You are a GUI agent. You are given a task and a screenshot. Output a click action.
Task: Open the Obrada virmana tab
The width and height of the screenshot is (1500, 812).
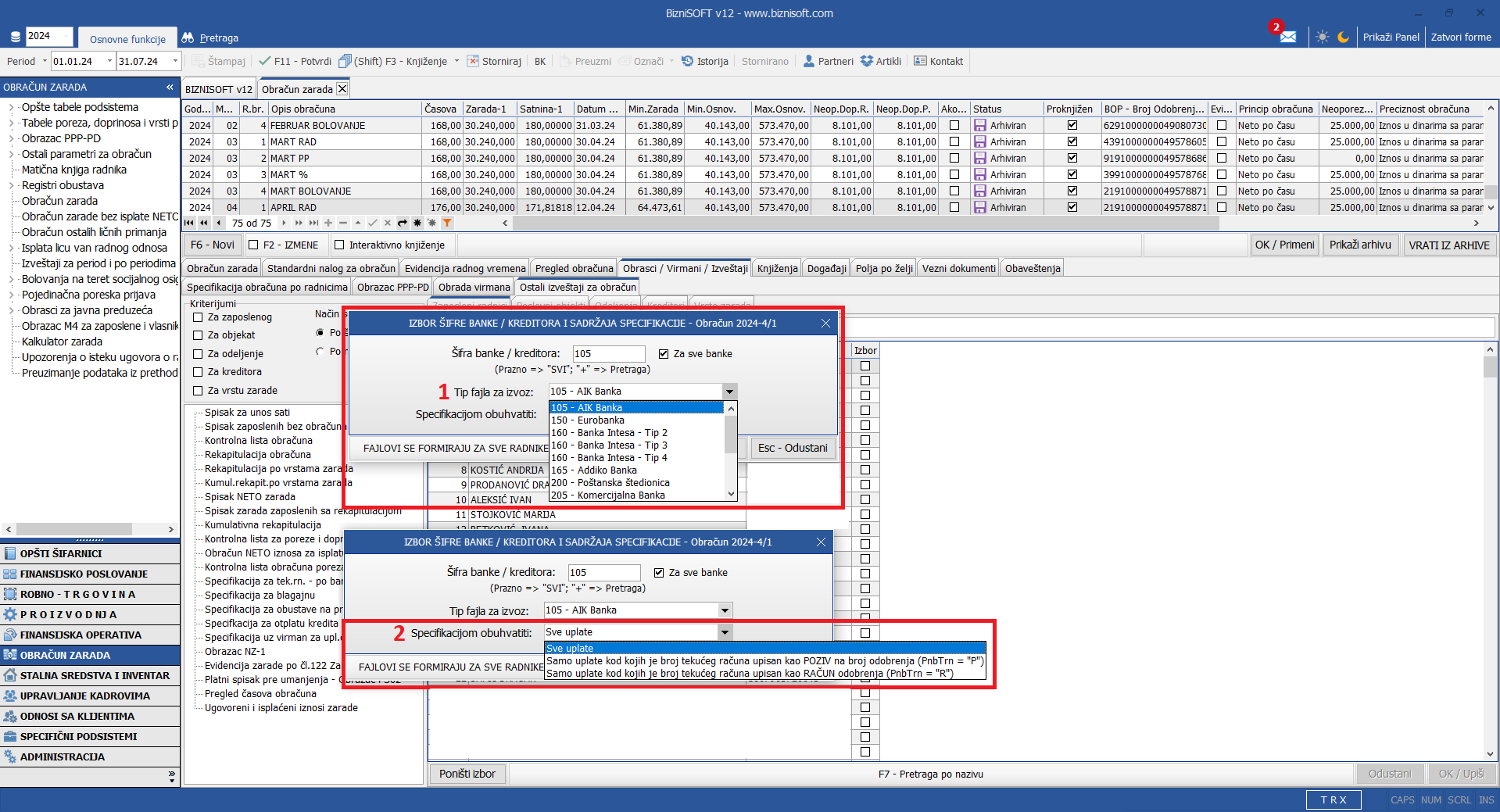pos(474,287)
